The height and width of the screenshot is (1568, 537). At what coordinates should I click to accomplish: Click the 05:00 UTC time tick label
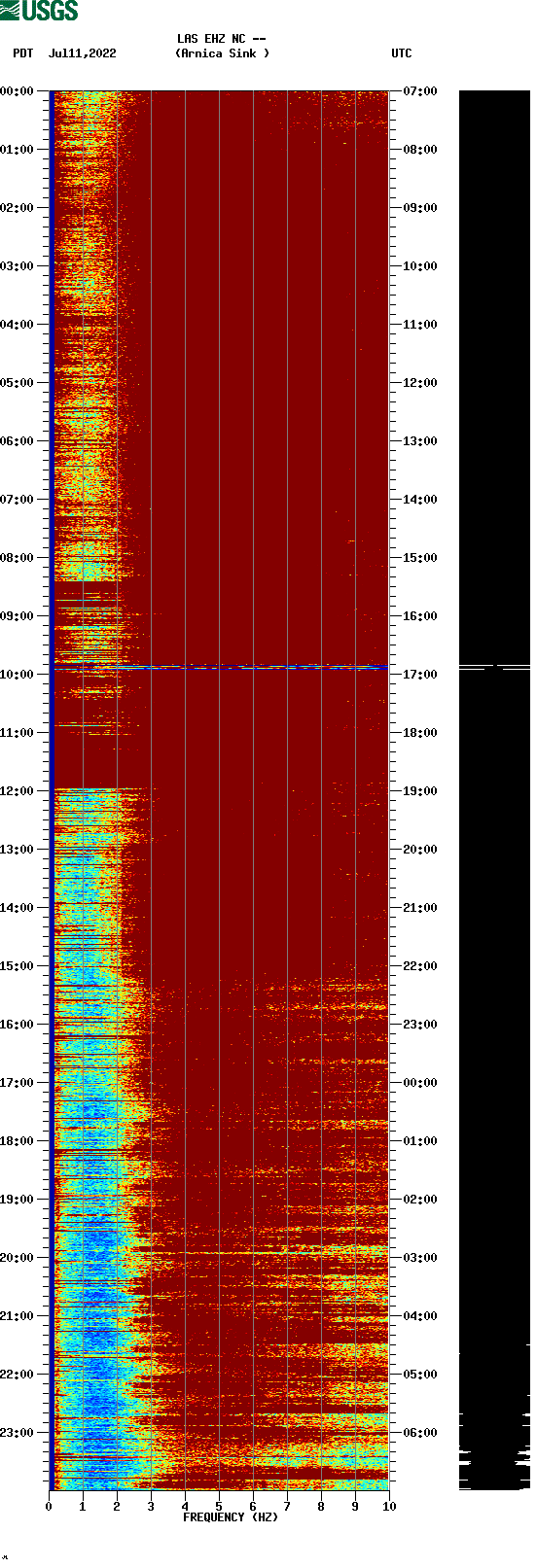click(x=420, y=1375)
